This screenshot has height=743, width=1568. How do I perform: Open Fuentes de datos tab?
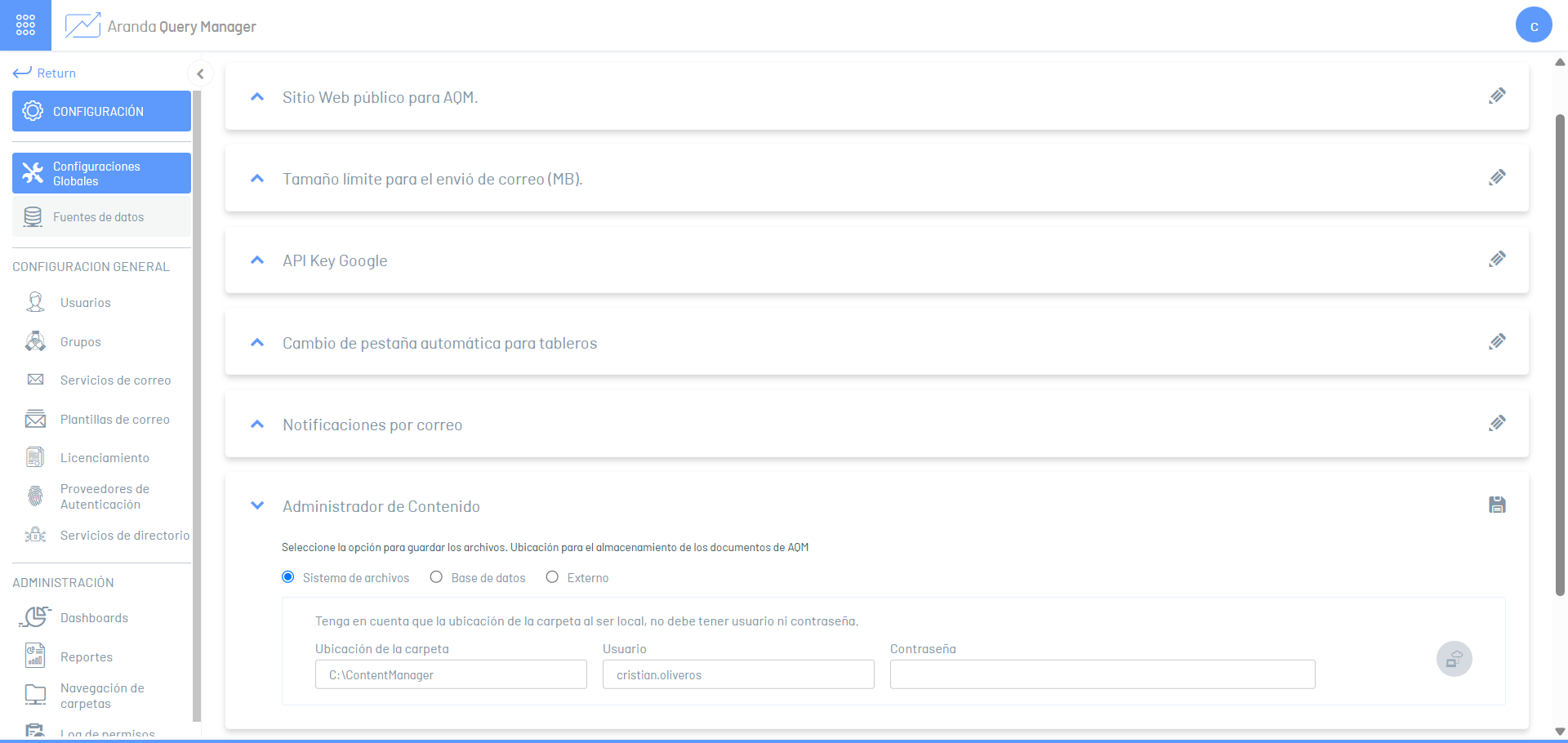click(101, 216)
